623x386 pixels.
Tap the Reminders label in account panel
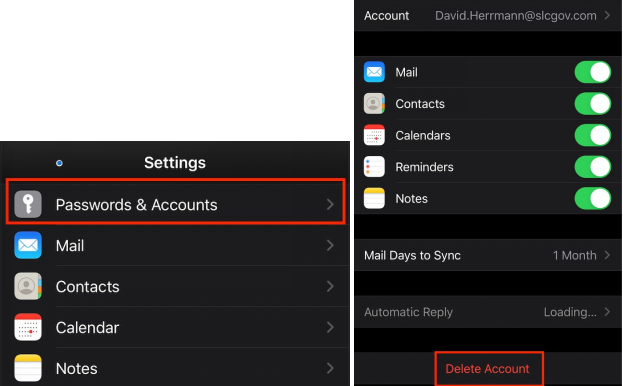coord(424,167)
